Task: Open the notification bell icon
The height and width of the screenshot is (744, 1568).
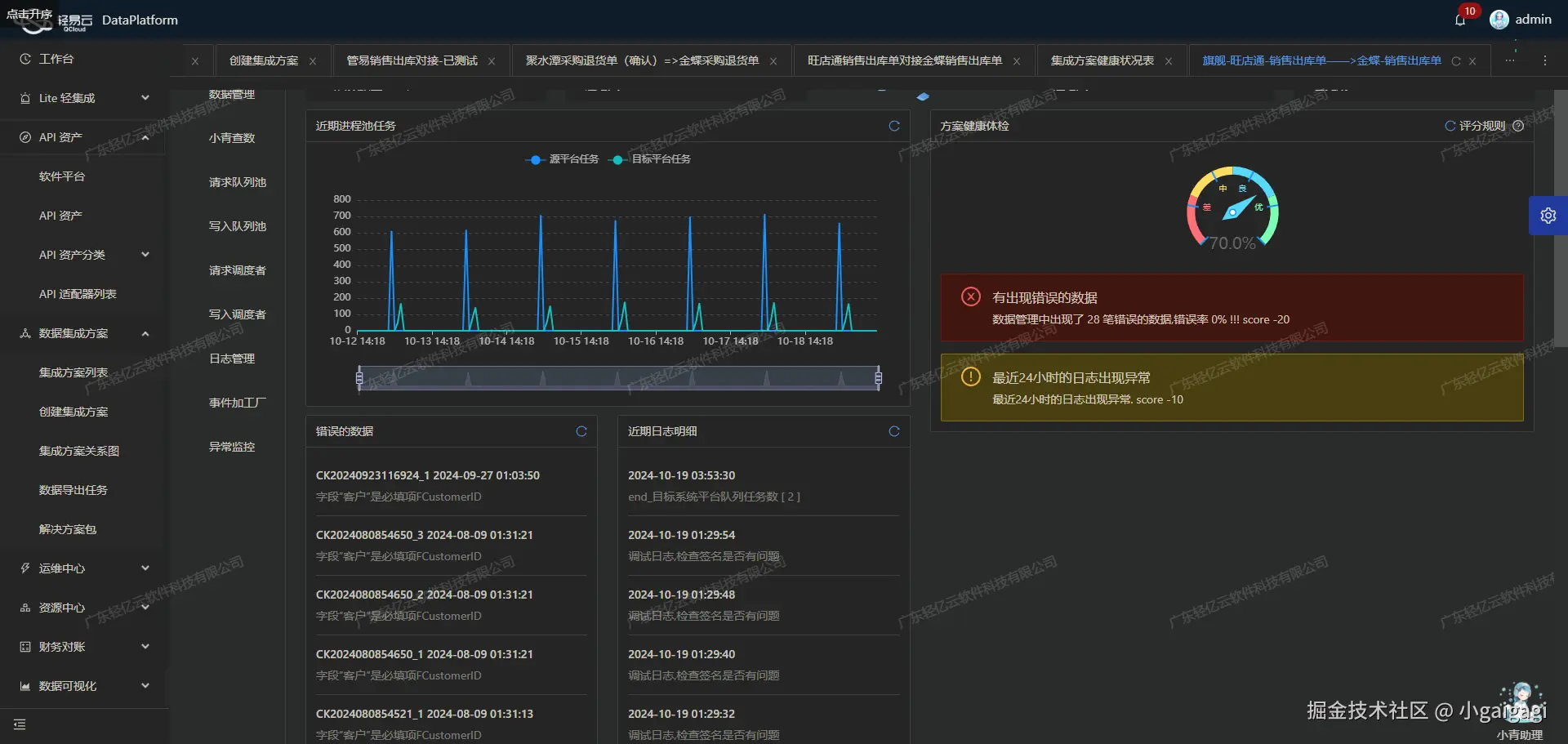Action: 1460,20
